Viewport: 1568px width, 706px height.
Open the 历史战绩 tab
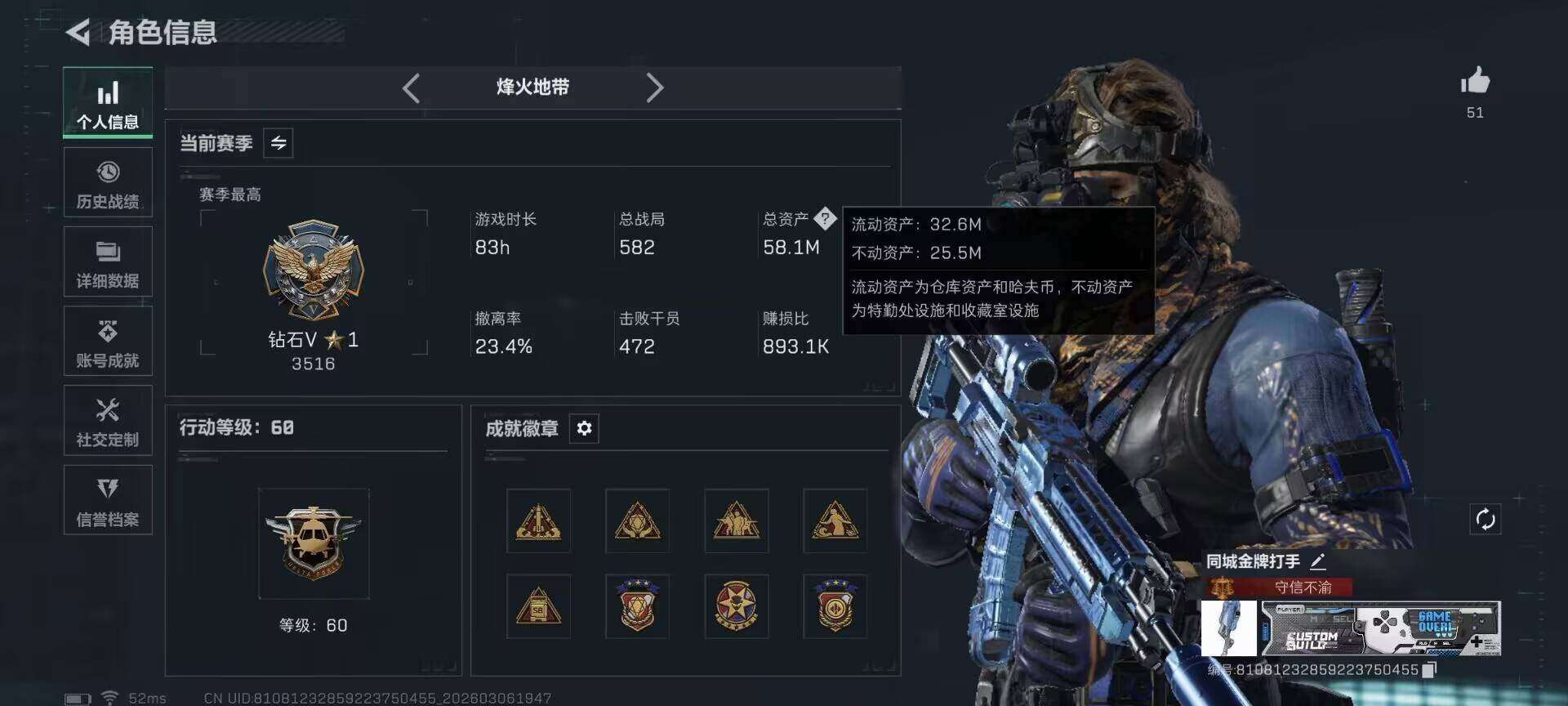(108, 183)
